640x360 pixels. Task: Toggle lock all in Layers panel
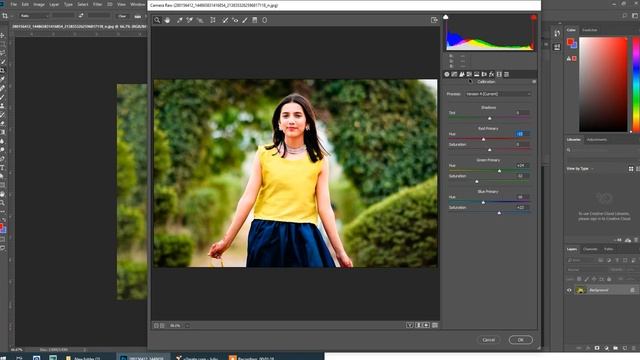609,279
